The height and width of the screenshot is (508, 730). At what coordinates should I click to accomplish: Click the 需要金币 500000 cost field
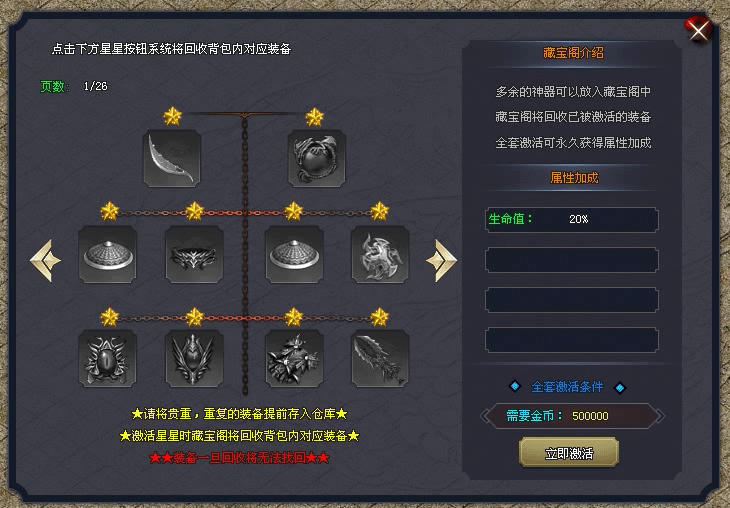572,416
